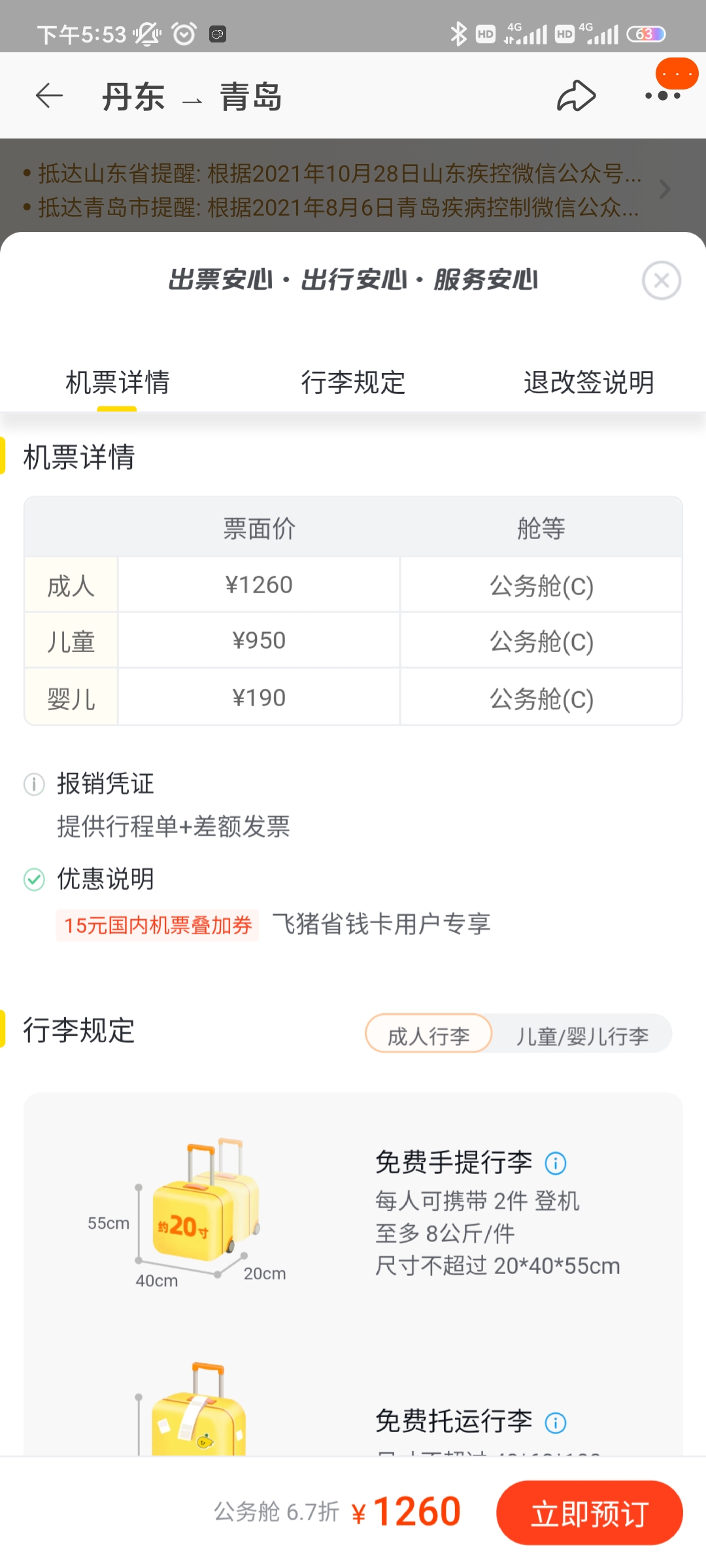This screenshot has width=706, height=1568.
Task: Tap the 立即预订 booking button
Action: (590, 1513)
